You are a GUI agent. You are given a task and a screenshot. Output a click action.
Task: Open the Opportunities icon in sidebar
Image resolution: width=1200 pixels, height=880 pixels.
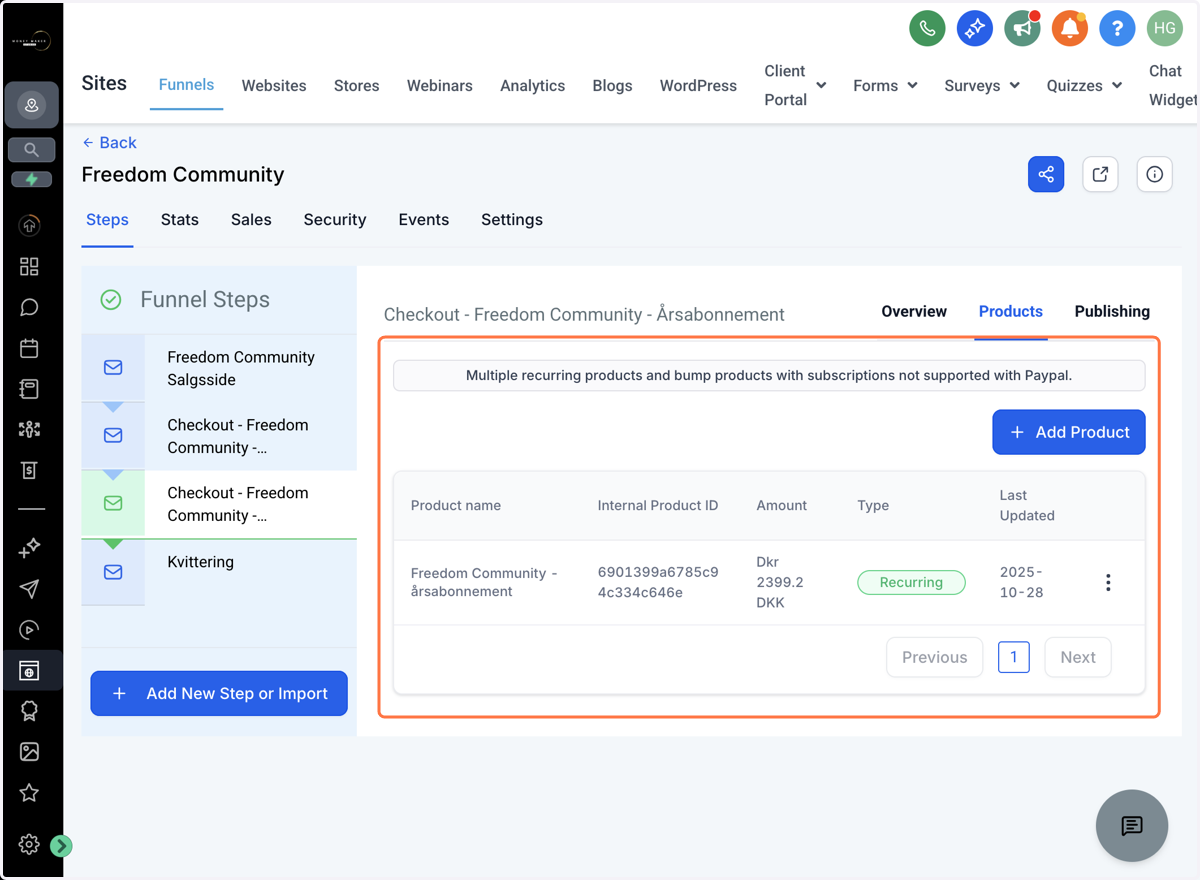29,429
